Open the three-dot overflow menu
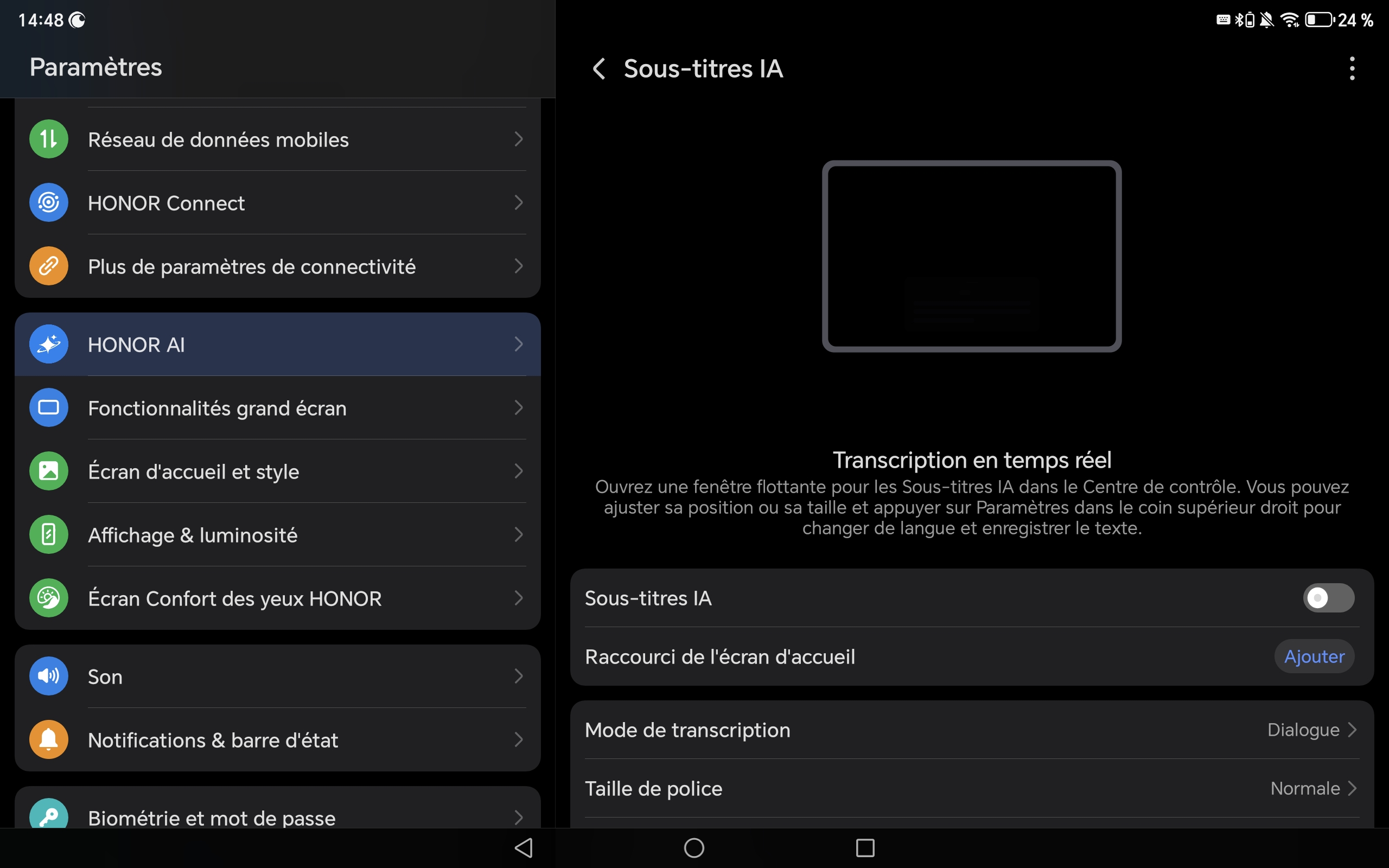 1352,69
